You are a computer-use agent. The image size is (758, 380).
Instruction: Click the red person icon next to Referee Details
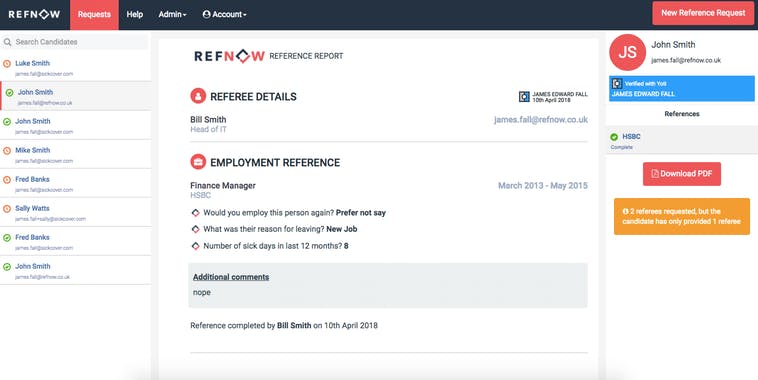click(x=198, y=96)
